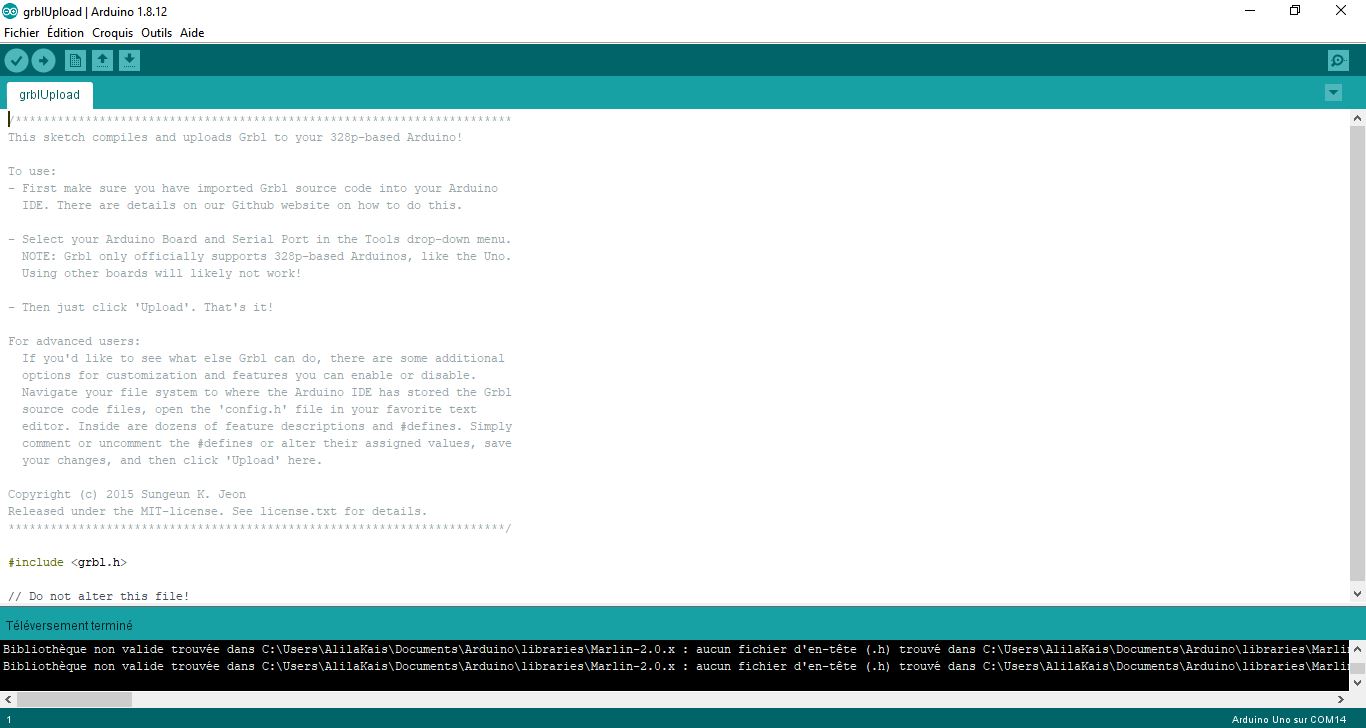Click the 'Navigate your file system' comment line
1366x728 pixels.
point(267,392)
